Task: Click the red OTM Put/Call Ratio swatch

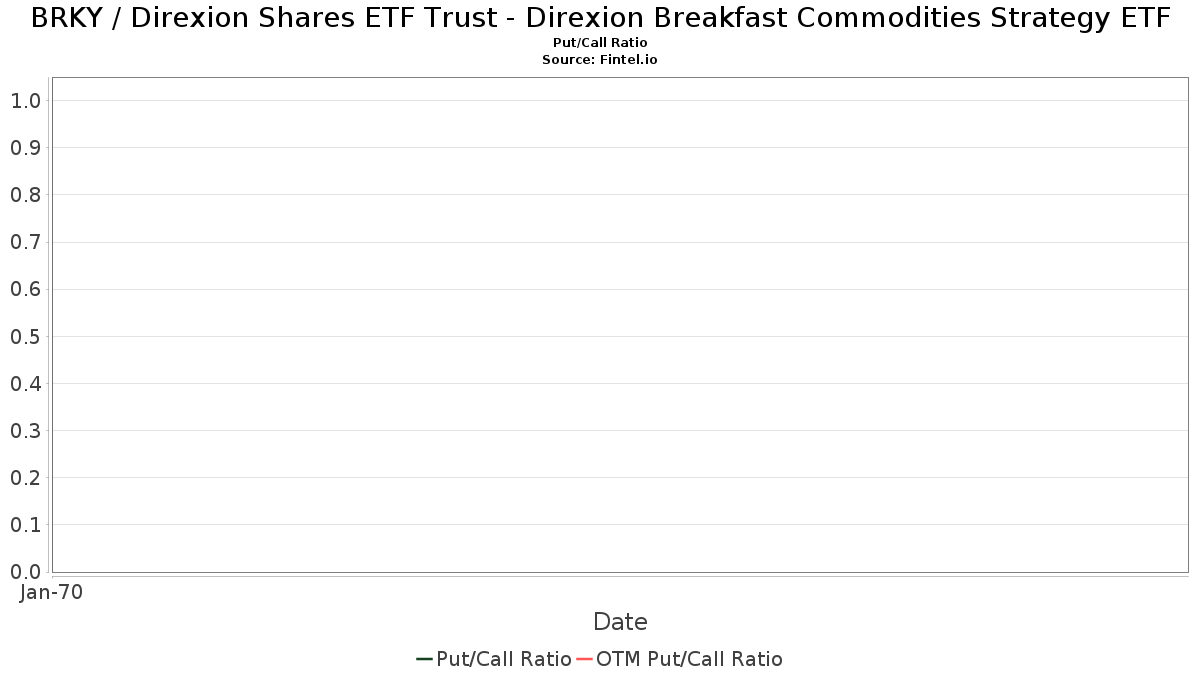Action: pyautogui.click(x=584, y=659)
